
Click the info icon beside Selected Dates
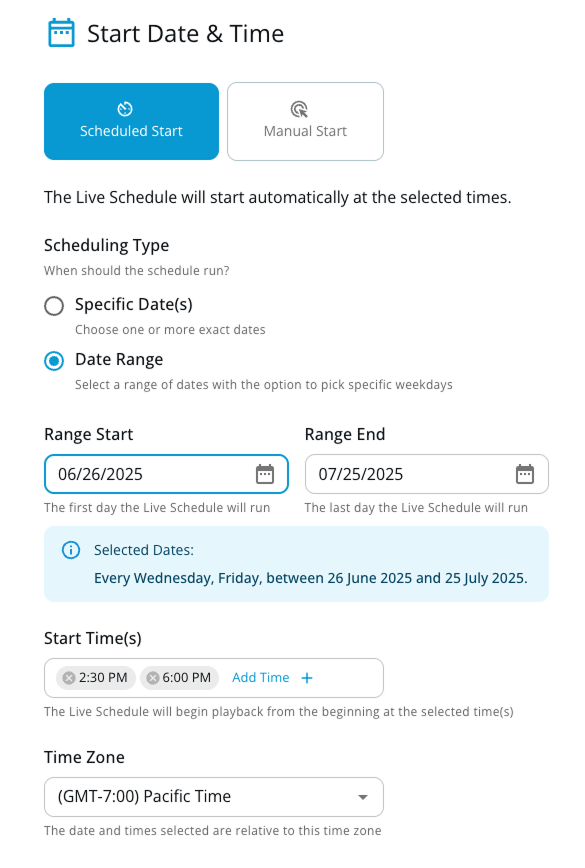71,550
